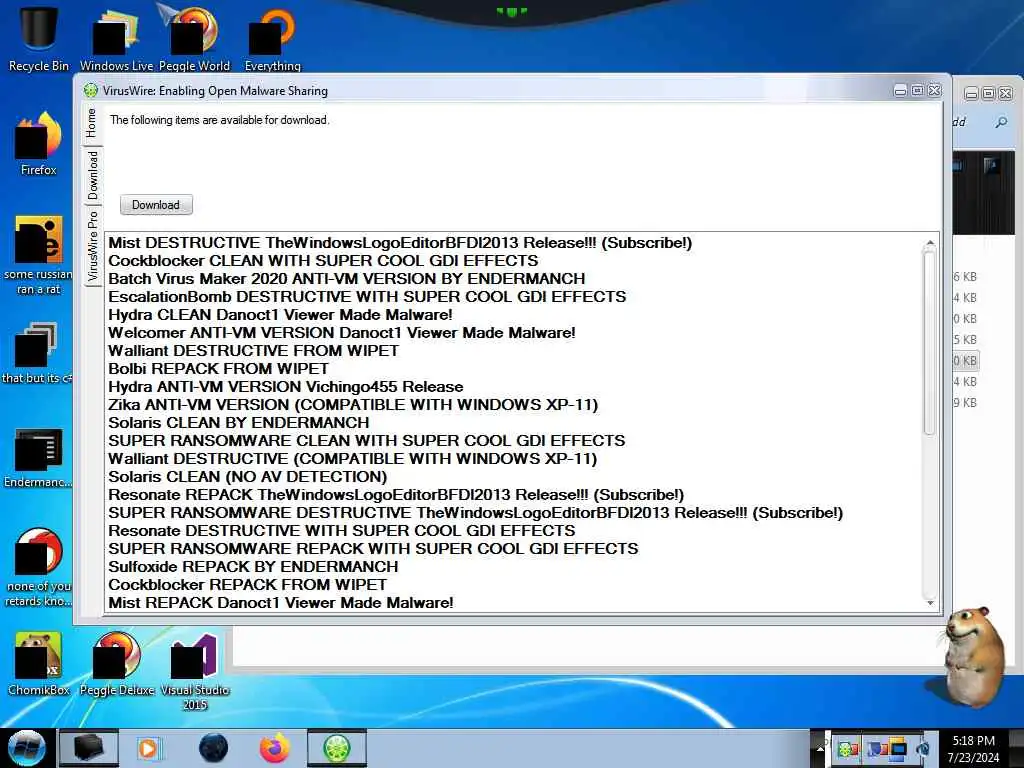The image size is (1024, 768).
Task: Switch to the Download tab
Action: click(93, 175)
